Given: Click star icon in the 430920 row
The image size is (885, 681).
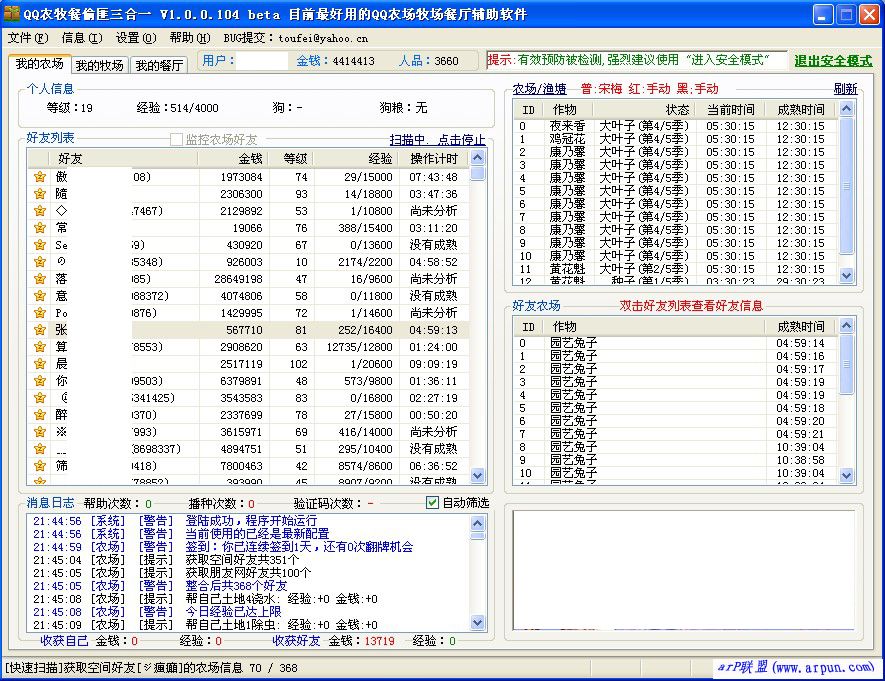Looking at the screenshot, I should coord(40,245).
